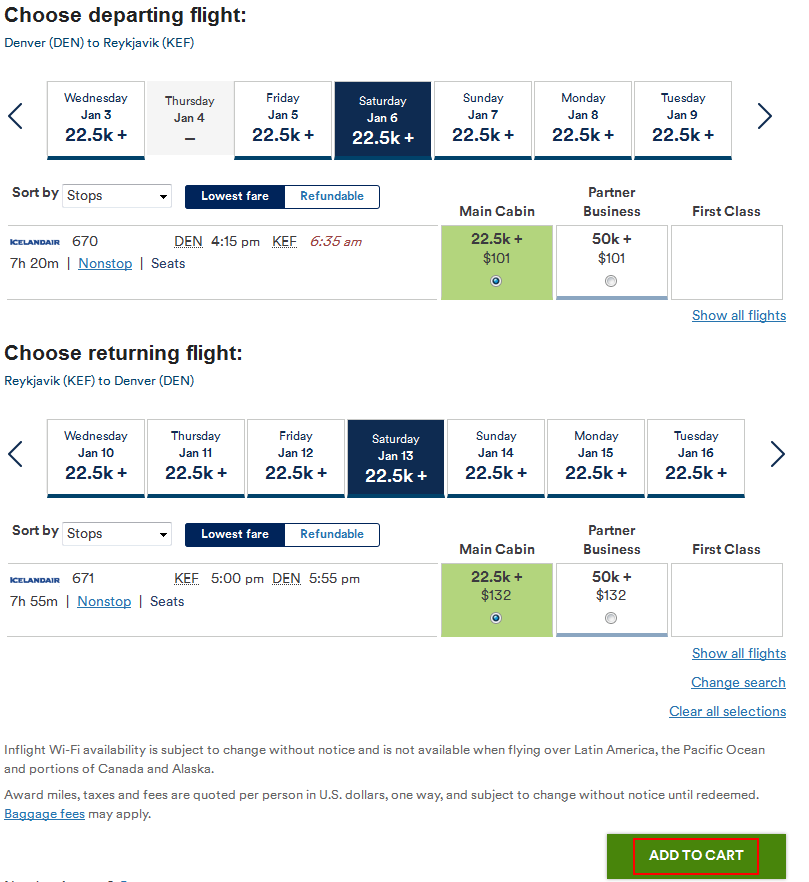
Task: Switch departing fares to Refundable
Action: [332, 196]
